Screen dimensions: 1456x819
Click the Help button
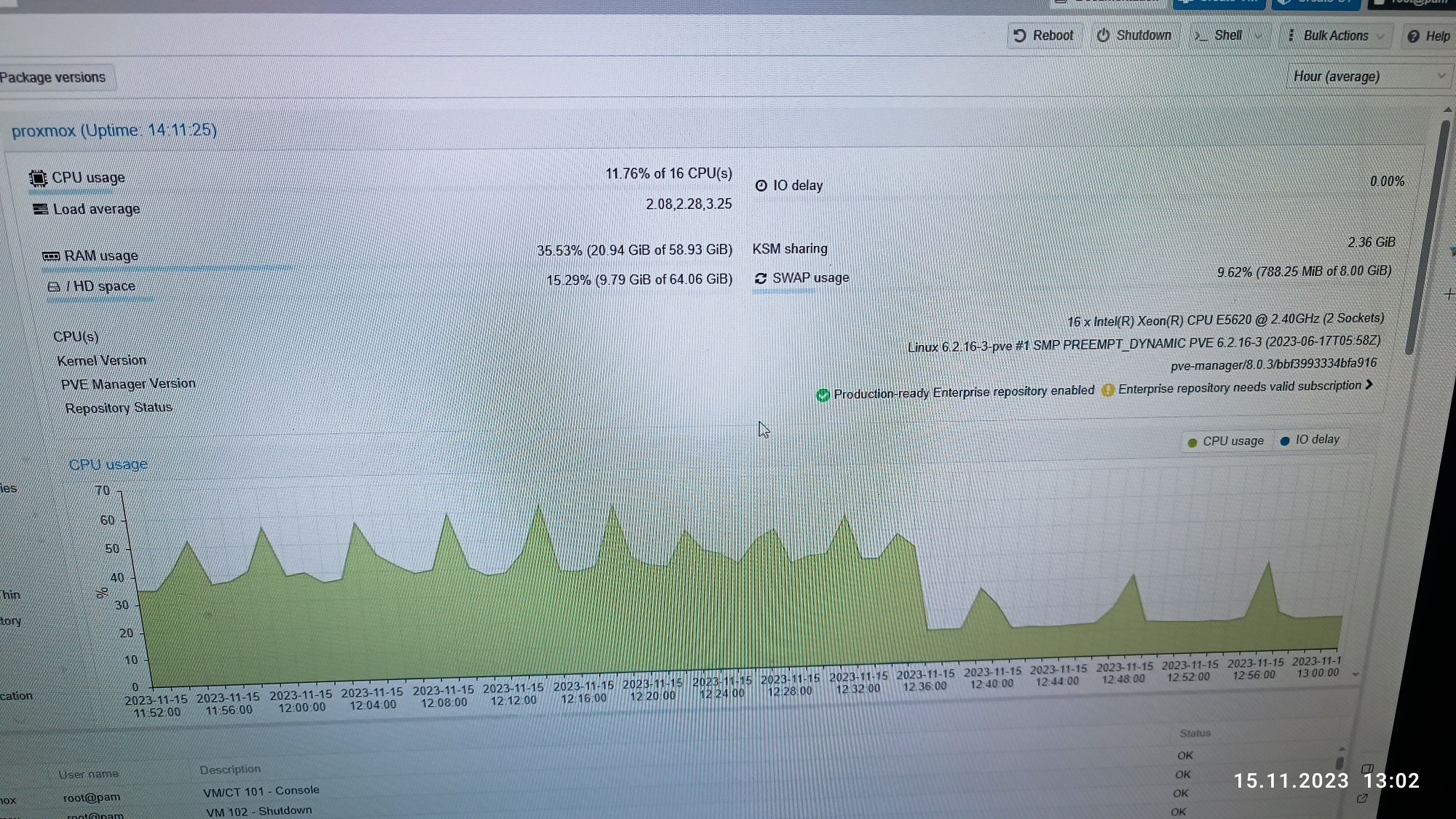tap(1428, 36)
